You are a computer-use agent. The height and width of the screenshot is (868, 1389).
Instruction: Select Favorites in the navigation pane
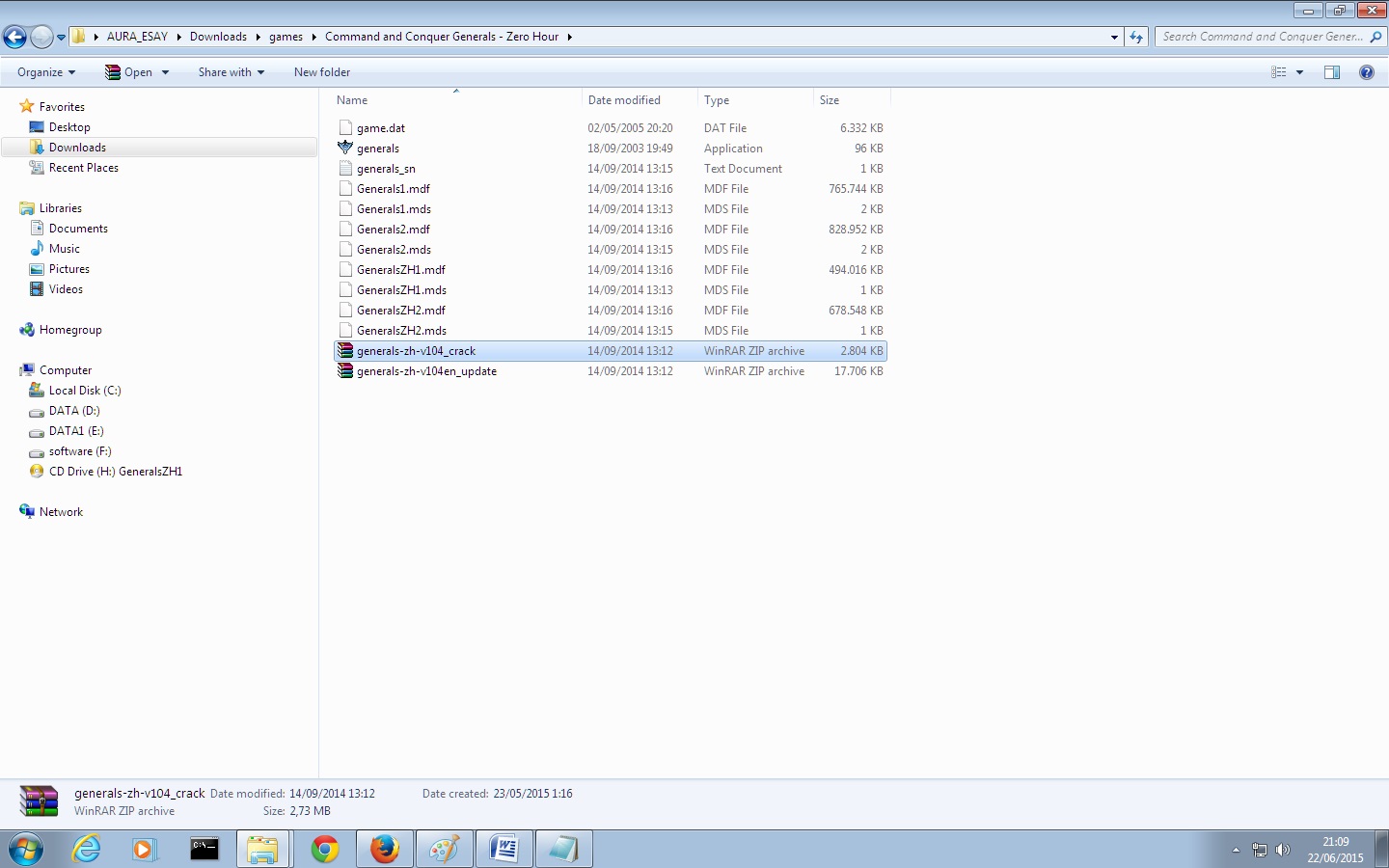tap(62, 107)
